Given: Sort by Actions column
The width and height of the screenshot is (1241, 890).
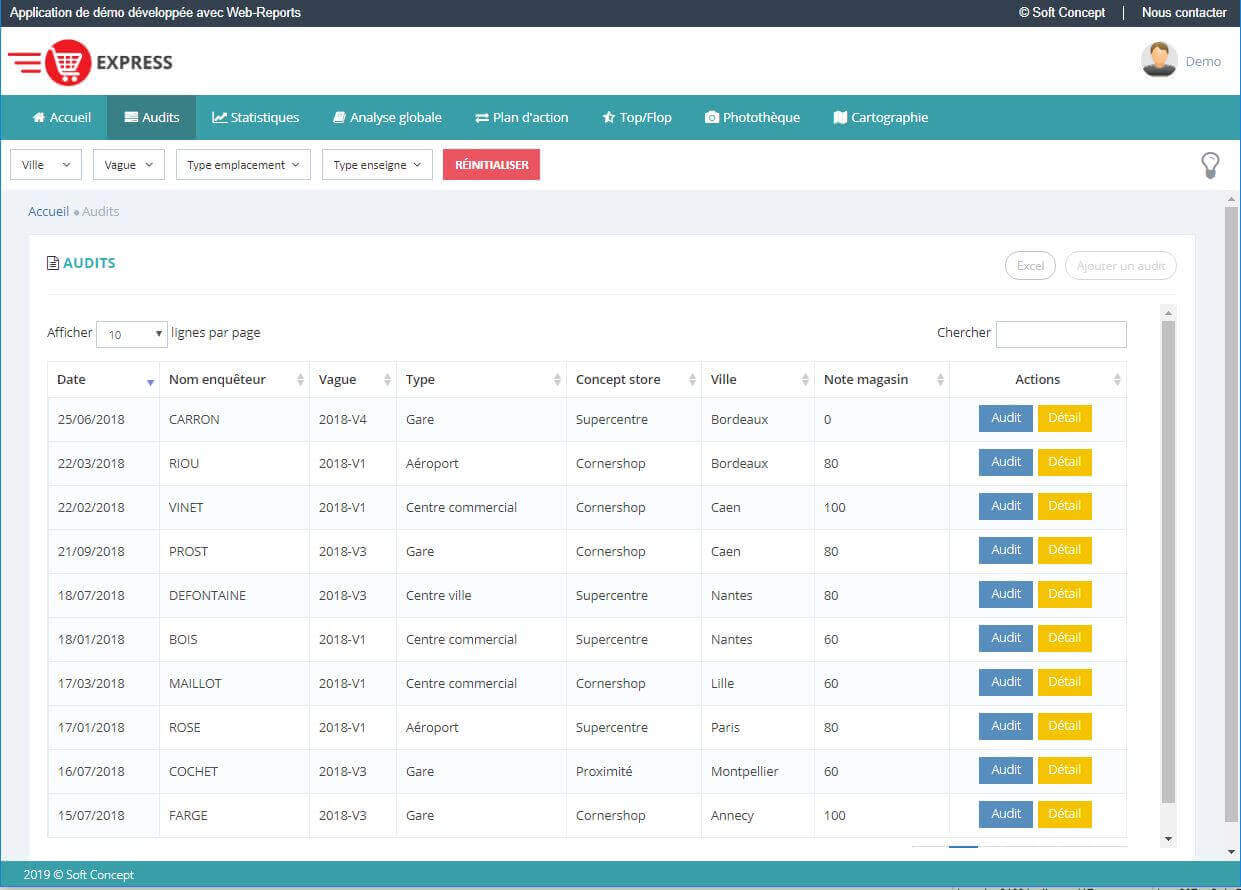Looking at the screenshot, I should pos(1038,380).
